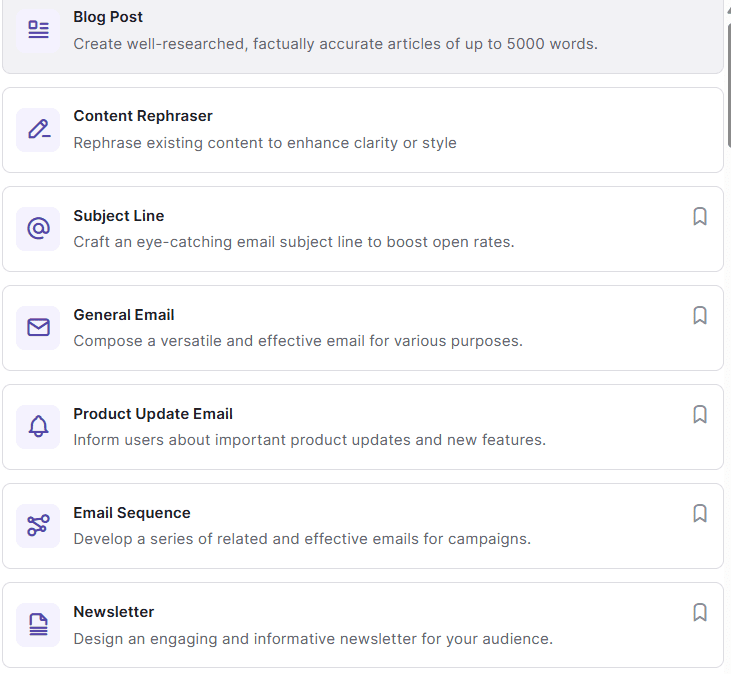Click the General Email description text
Image resolution: width=731 pixels, height=674 pixels.
(298, 341)
